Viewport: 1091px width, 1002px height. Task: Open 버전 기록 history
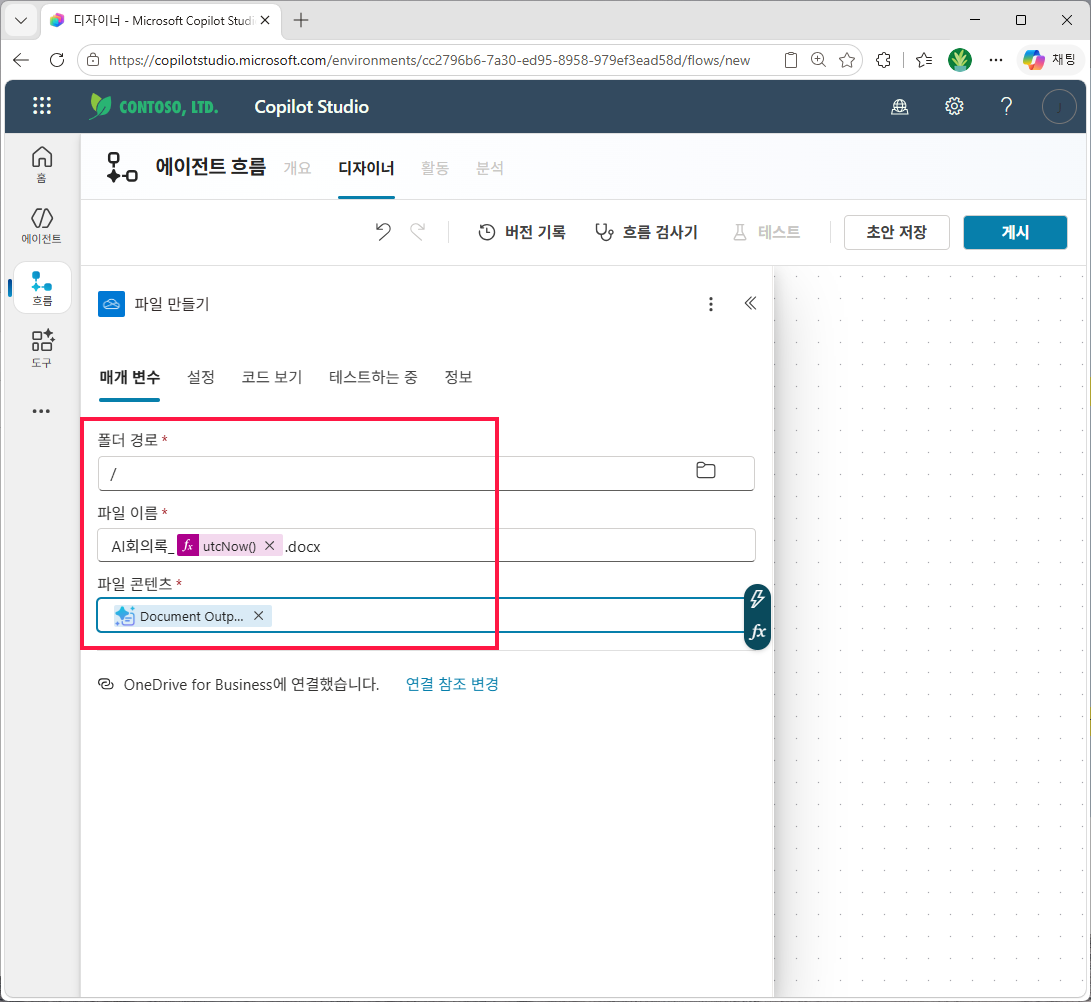click(x=522, y=232)
